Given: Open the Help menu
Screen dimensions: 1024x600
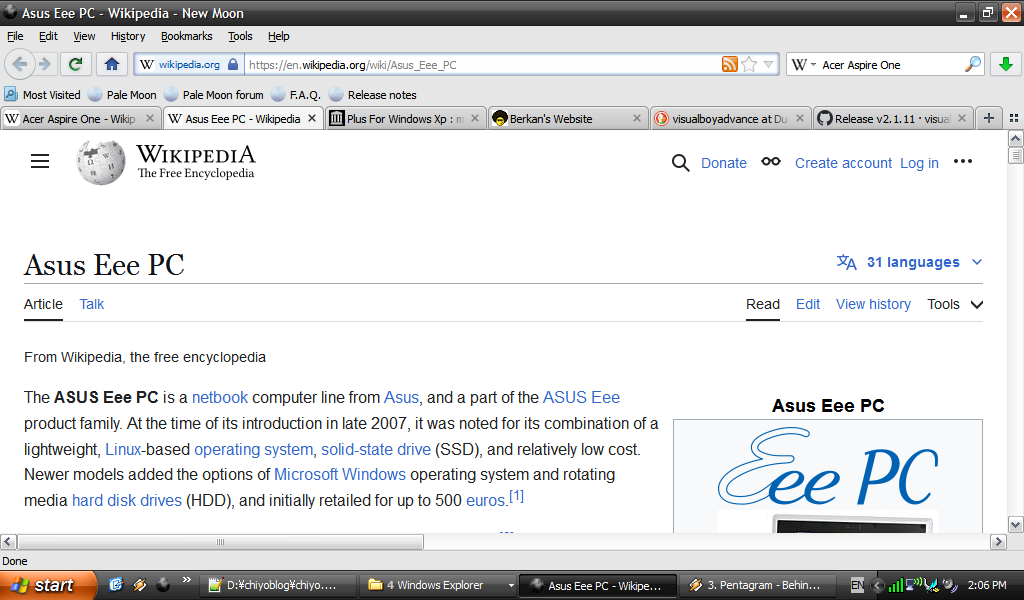Looking at the screenshot, I should pyautogui.click(x=278, y=36).
